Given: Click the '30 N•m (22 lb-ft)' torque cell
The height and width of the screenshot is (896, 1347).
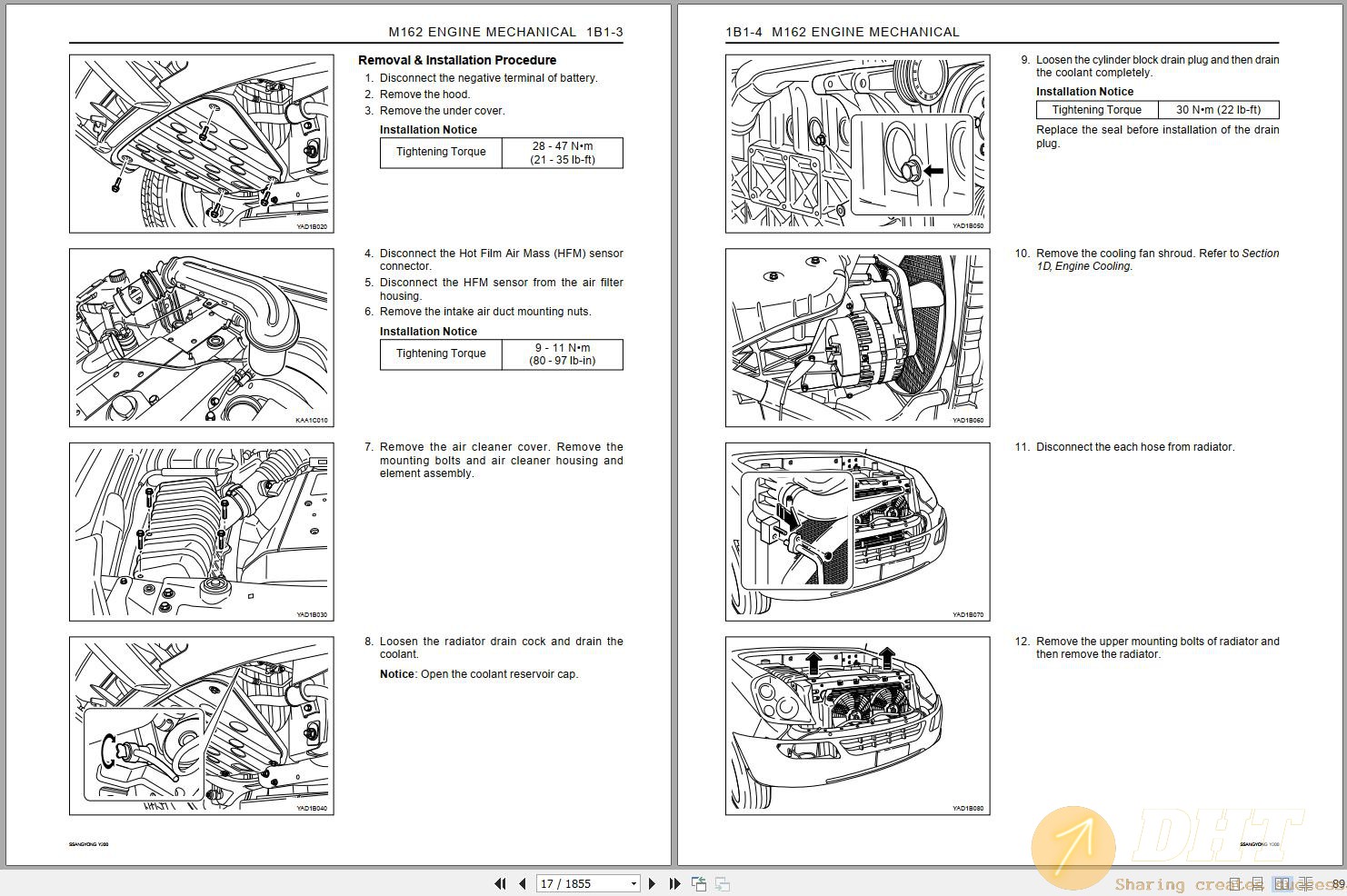Looking at the screenshot, I should 1218,110.
